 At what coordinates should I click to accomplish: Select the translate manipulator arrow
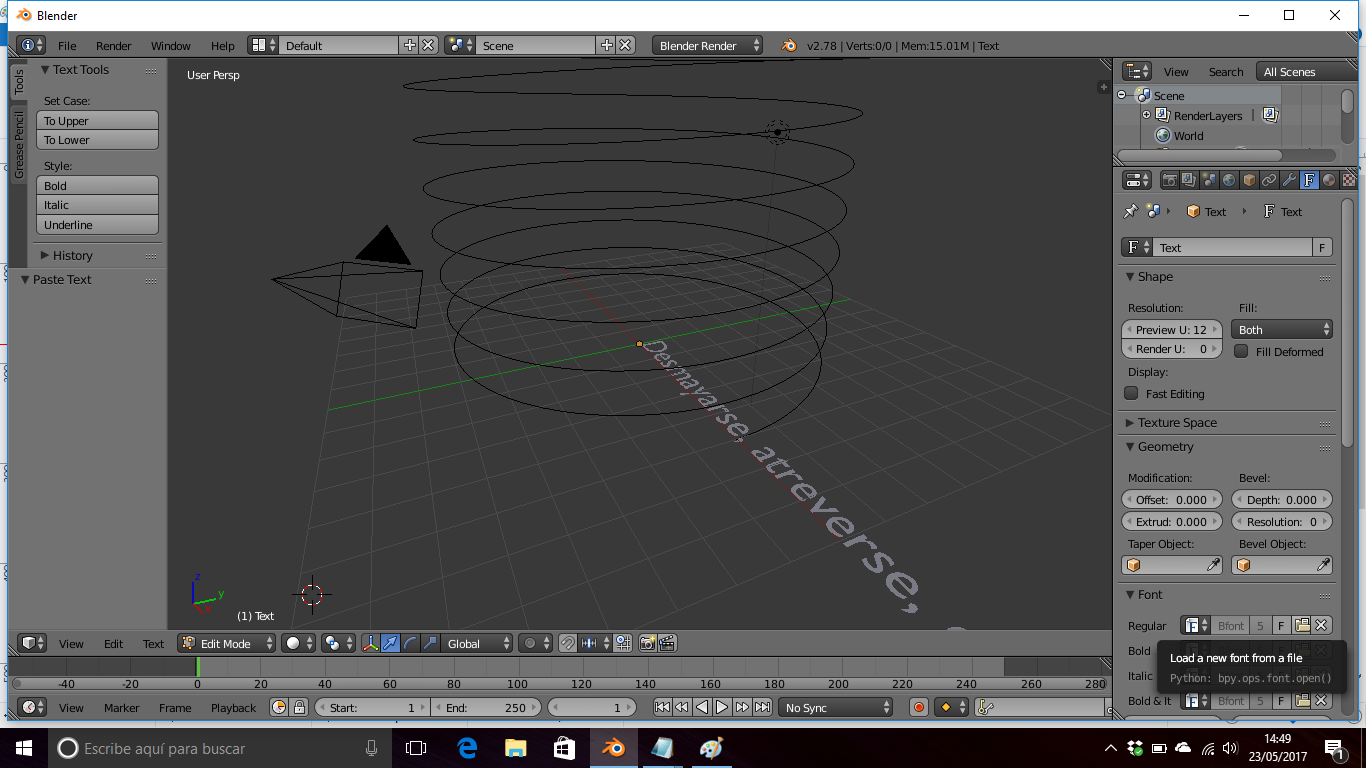pyautogui.click(x=391, y=643)
